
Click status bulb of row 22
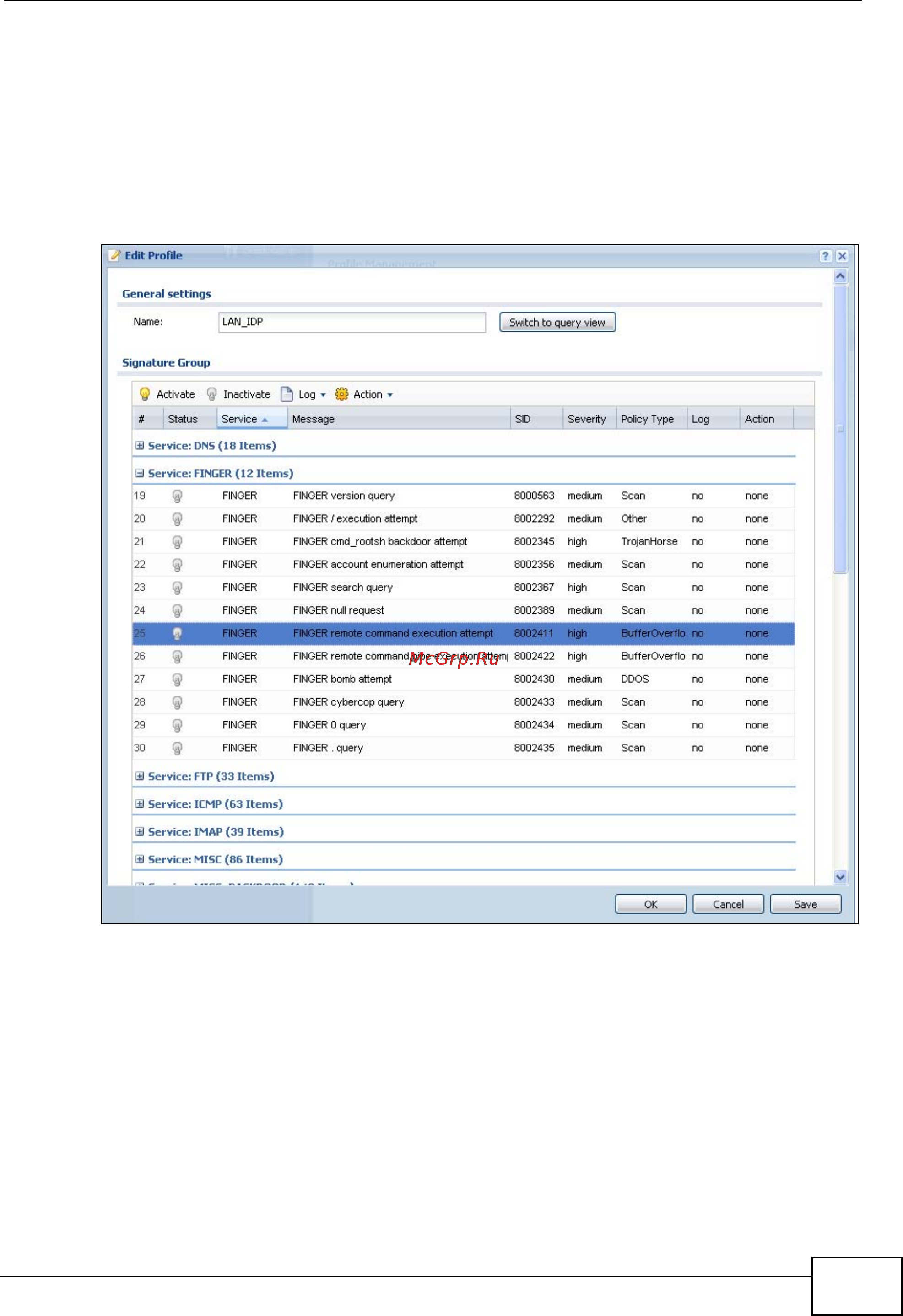177,565
